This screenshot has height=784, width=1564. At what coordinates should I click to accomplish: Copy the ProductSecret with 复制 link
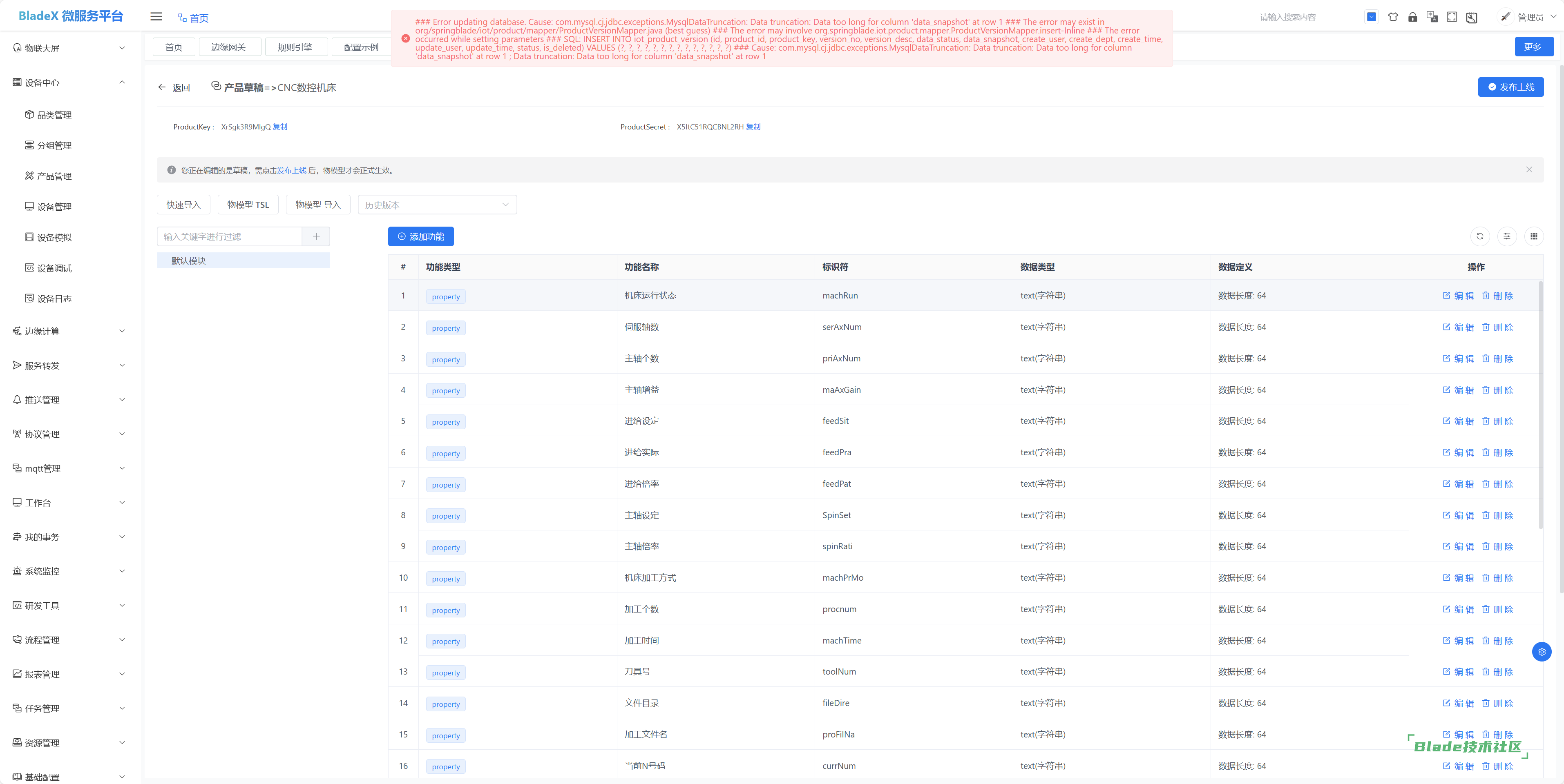[x=753, y=127]
